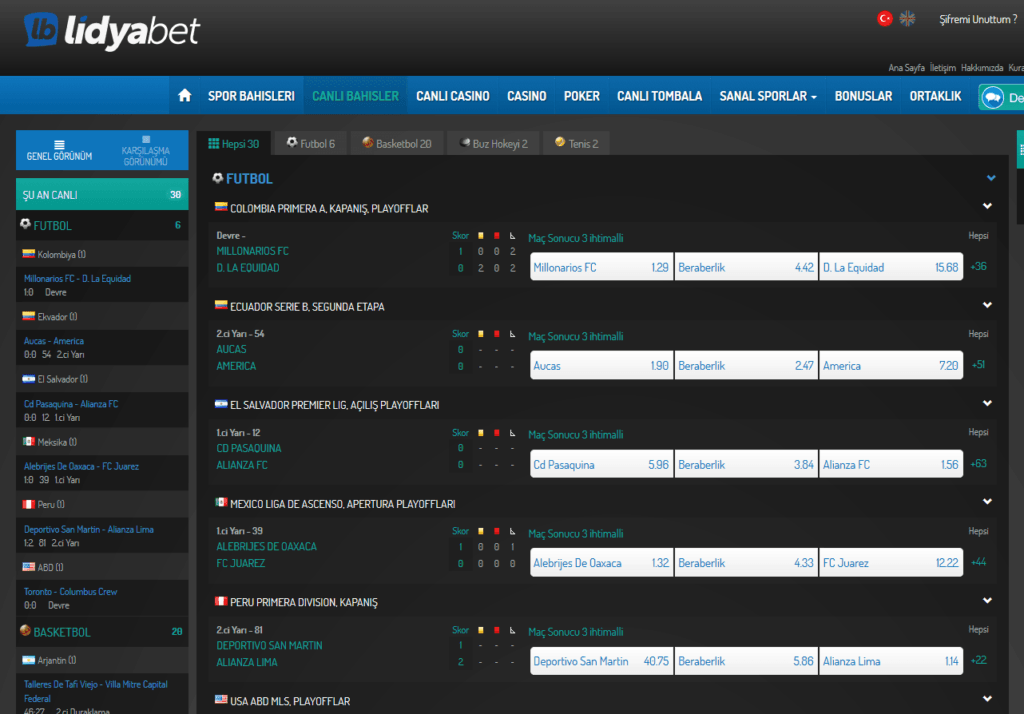This screenshot has width=1024, height=714.
Task: Collapse USA ABD MLS Playoffs chevron
Action: click(x=987, y=699)
